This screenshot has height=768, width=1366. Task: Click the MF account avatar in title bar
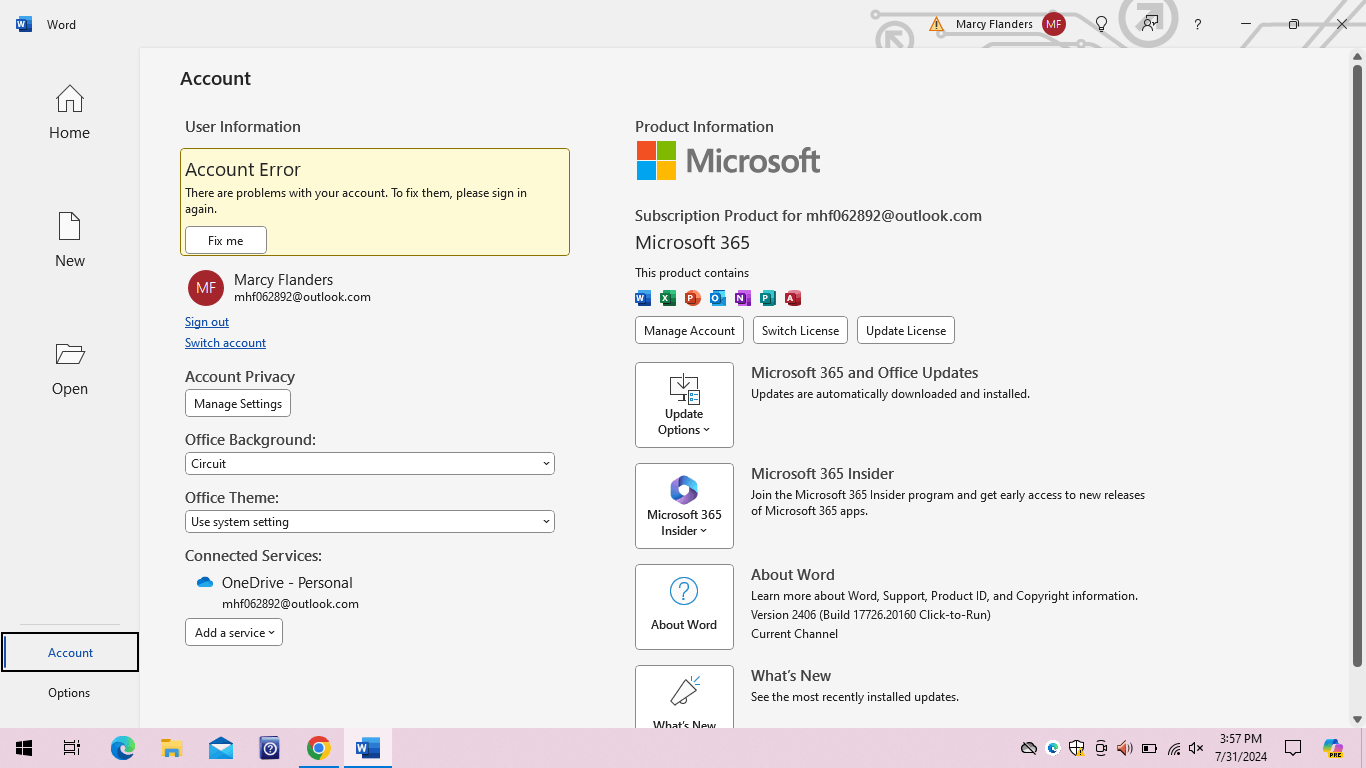click(1053, 24)
